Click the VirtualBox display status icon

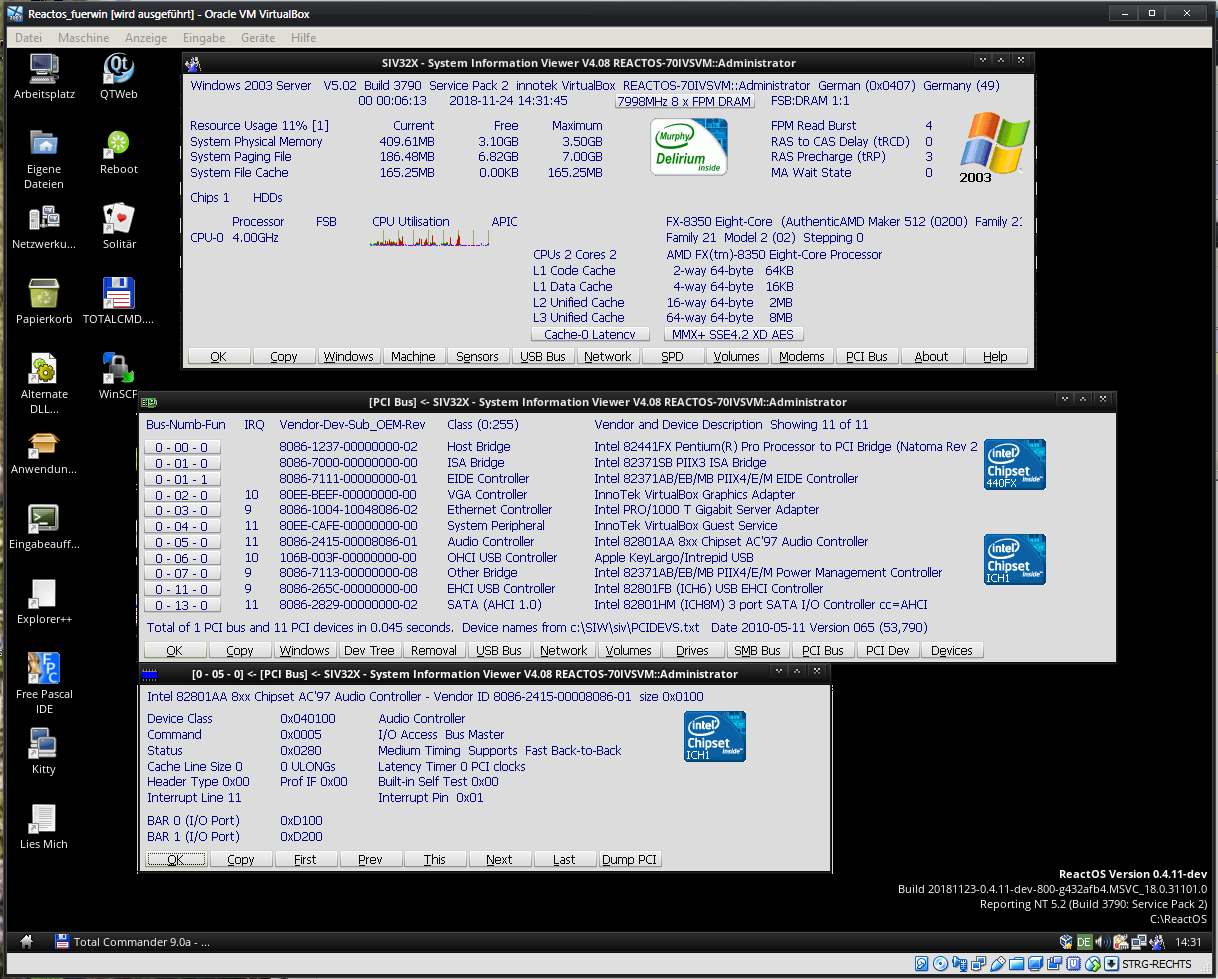1037,964
